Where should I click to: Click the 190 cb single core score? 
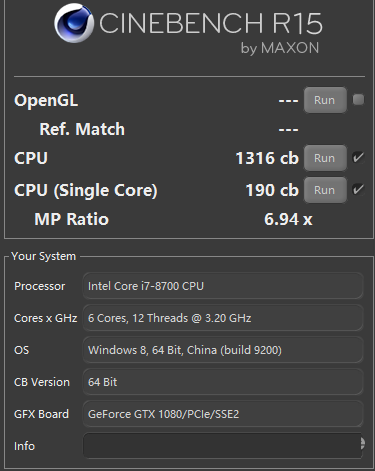point(272,190)
